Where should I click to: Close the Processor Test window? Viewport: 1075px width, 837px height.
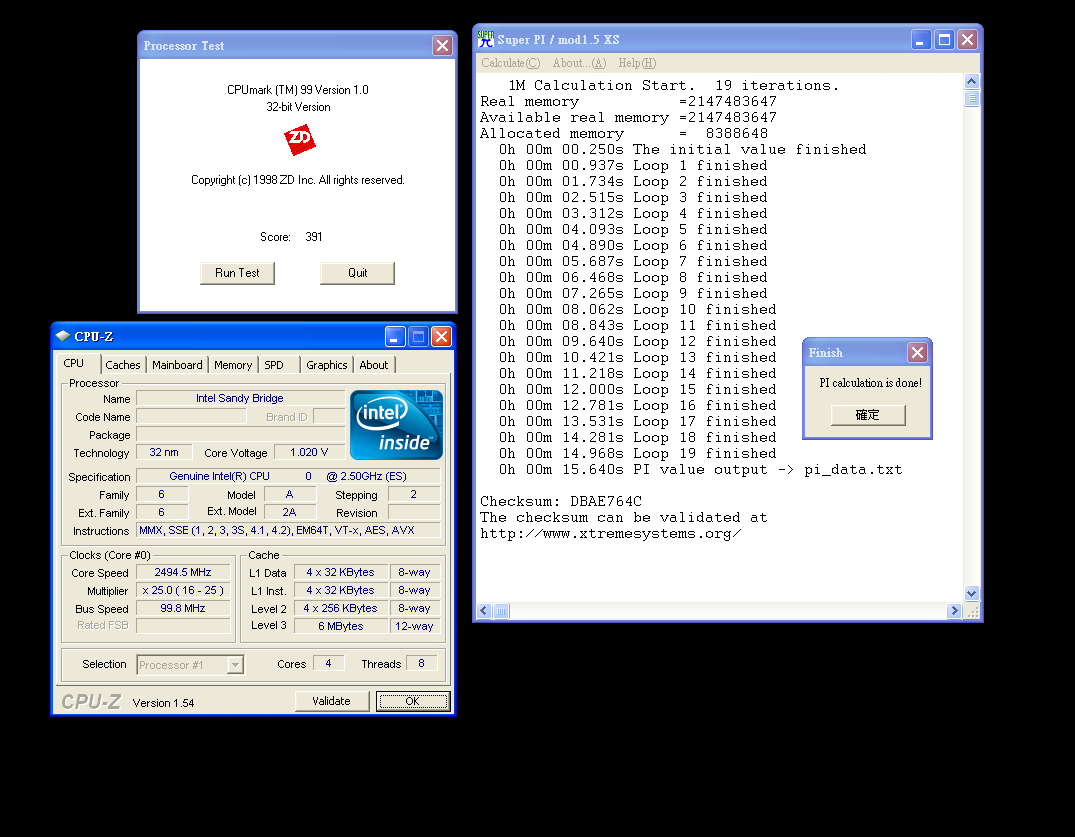click(x=442, y=45)
